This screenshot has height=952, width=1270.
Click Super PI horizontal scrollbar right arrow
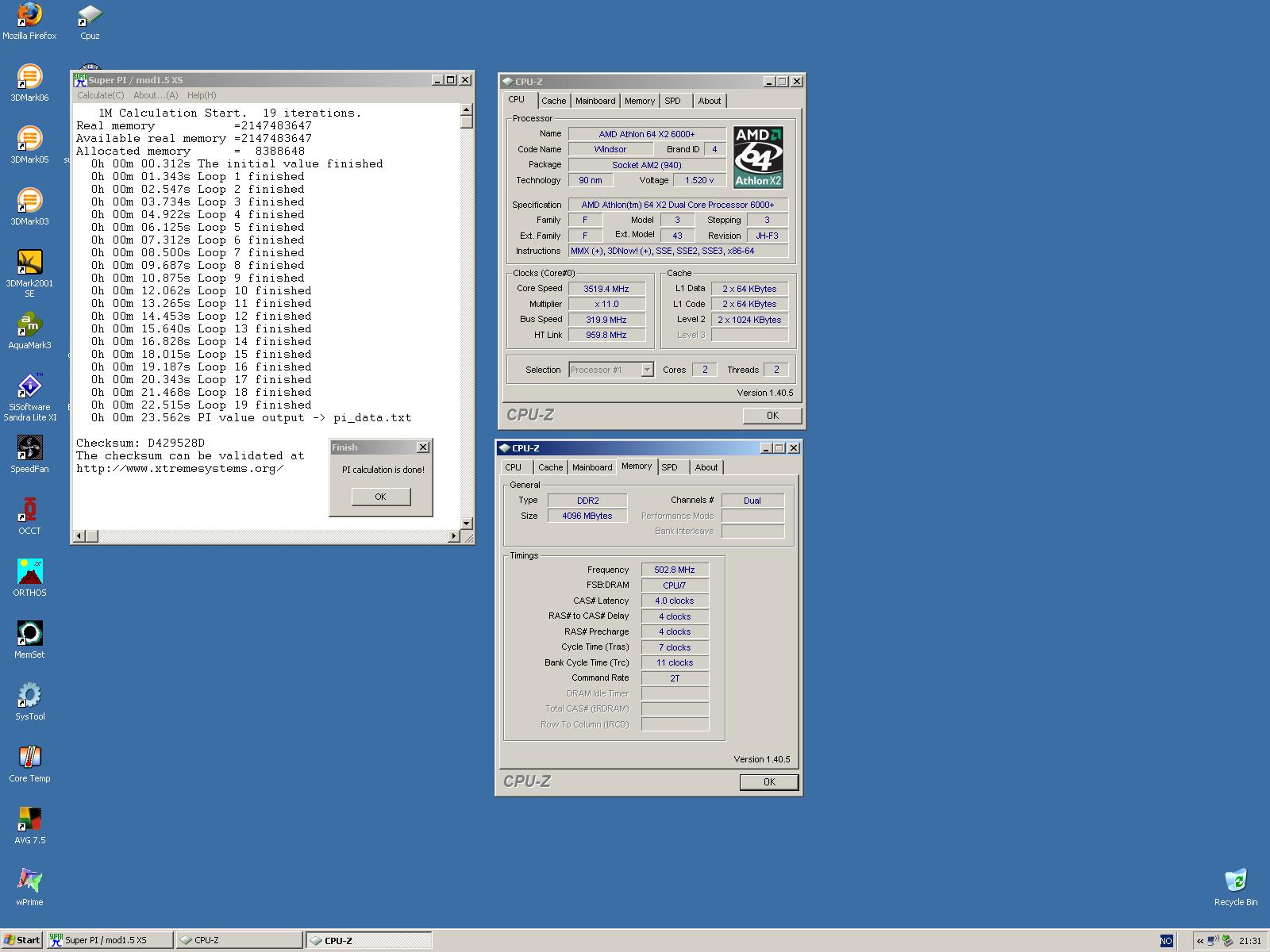point(454,536)
